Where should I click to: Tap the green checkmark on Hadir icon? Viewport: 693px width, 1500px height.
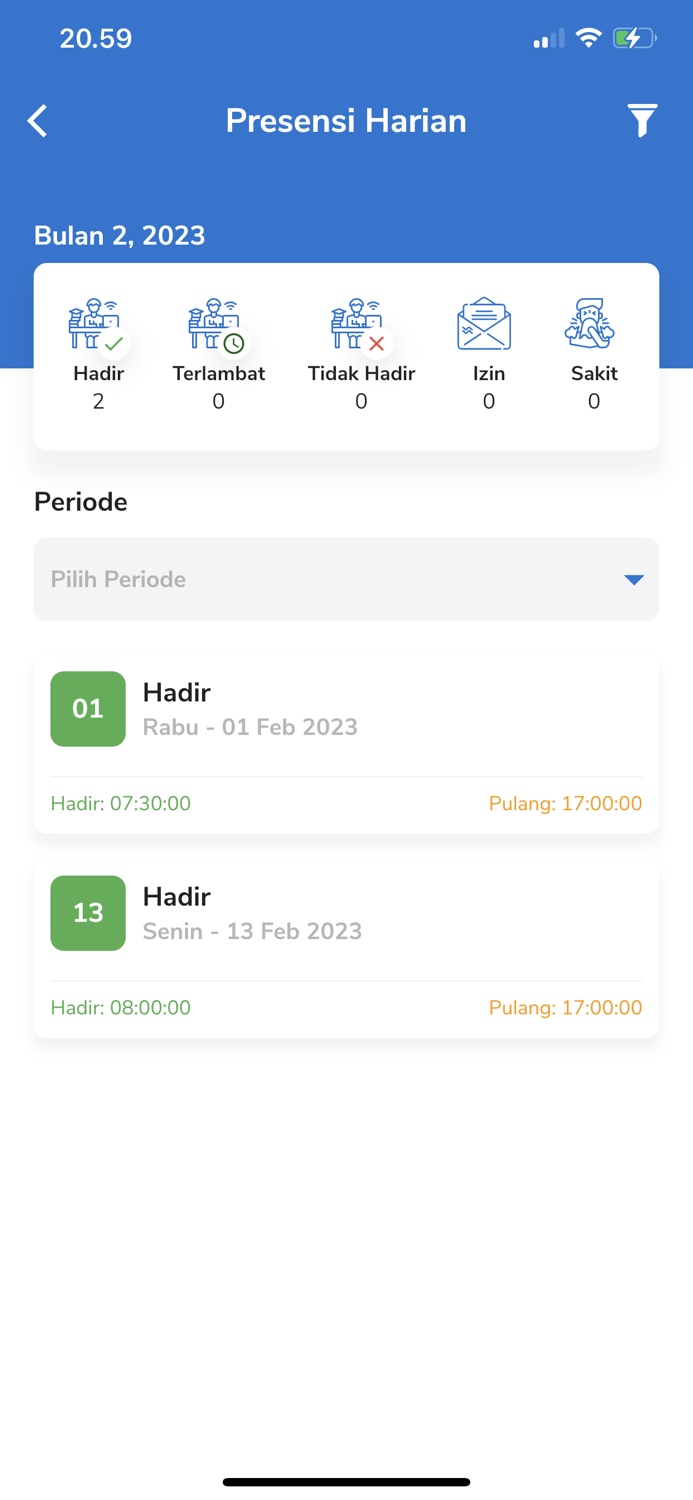click(x=113, y=342)
